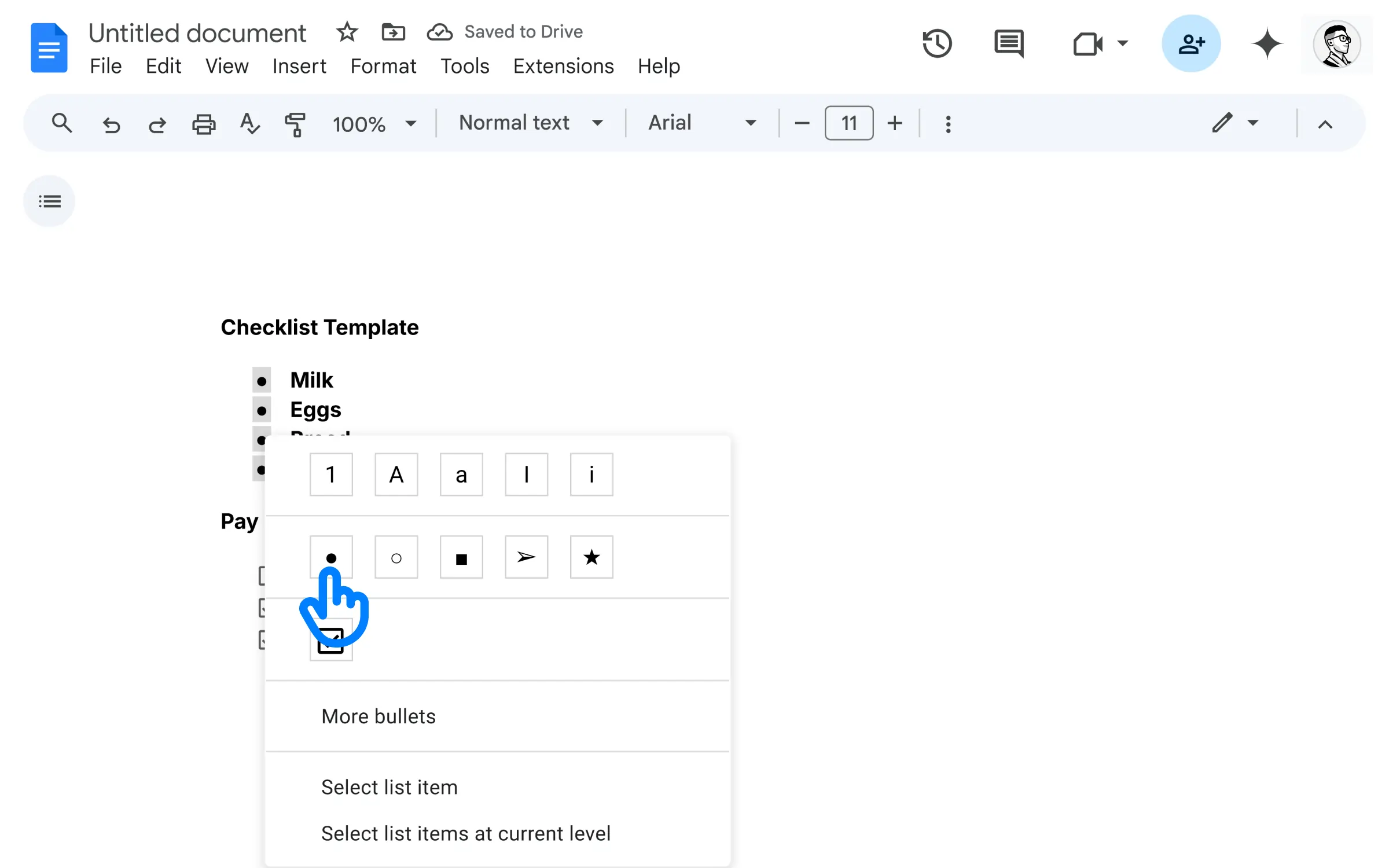1389x868 pixels.
Task: Check the Saved to Drive cloud status
Action: pos(440,32)
